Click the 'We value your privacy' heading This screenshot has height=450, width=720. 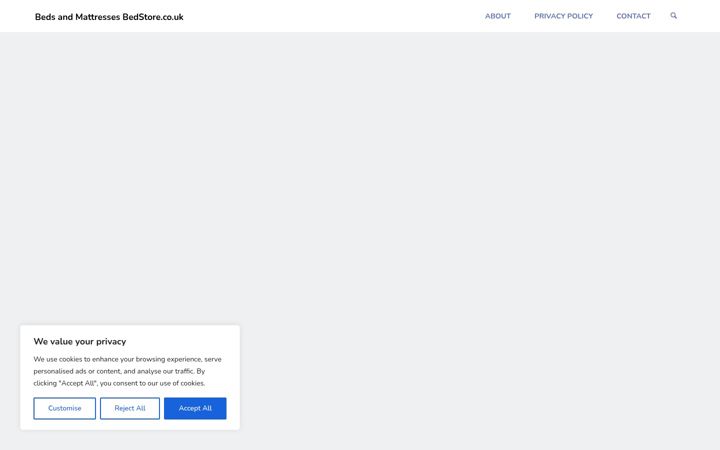[80, 342]
